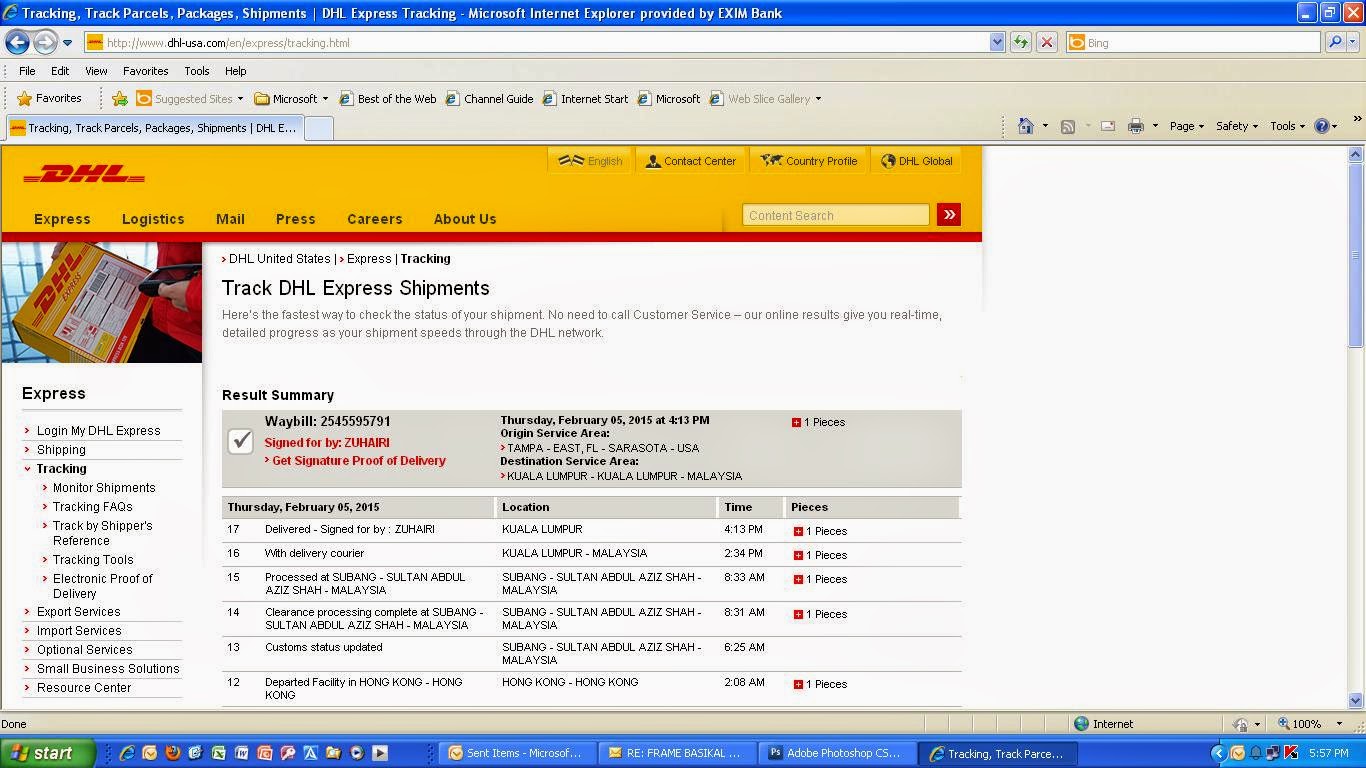Click the waybill 2545595791 checkmark box
The height and width of the screenshot is (768, 1366).
pos(241,441)
